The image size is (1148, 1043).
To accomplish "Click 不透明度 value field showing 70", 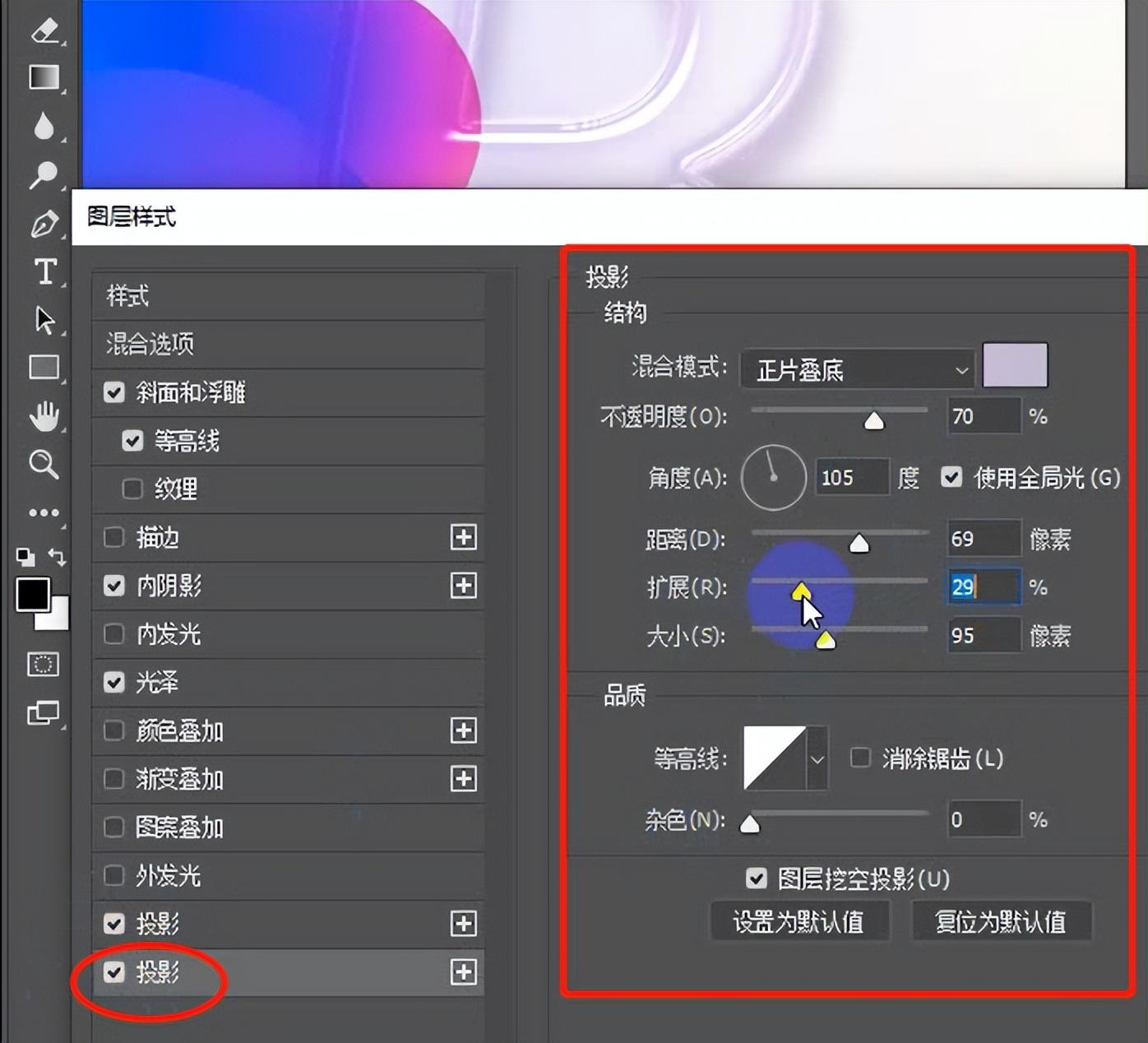I will (x=984, y=416).
